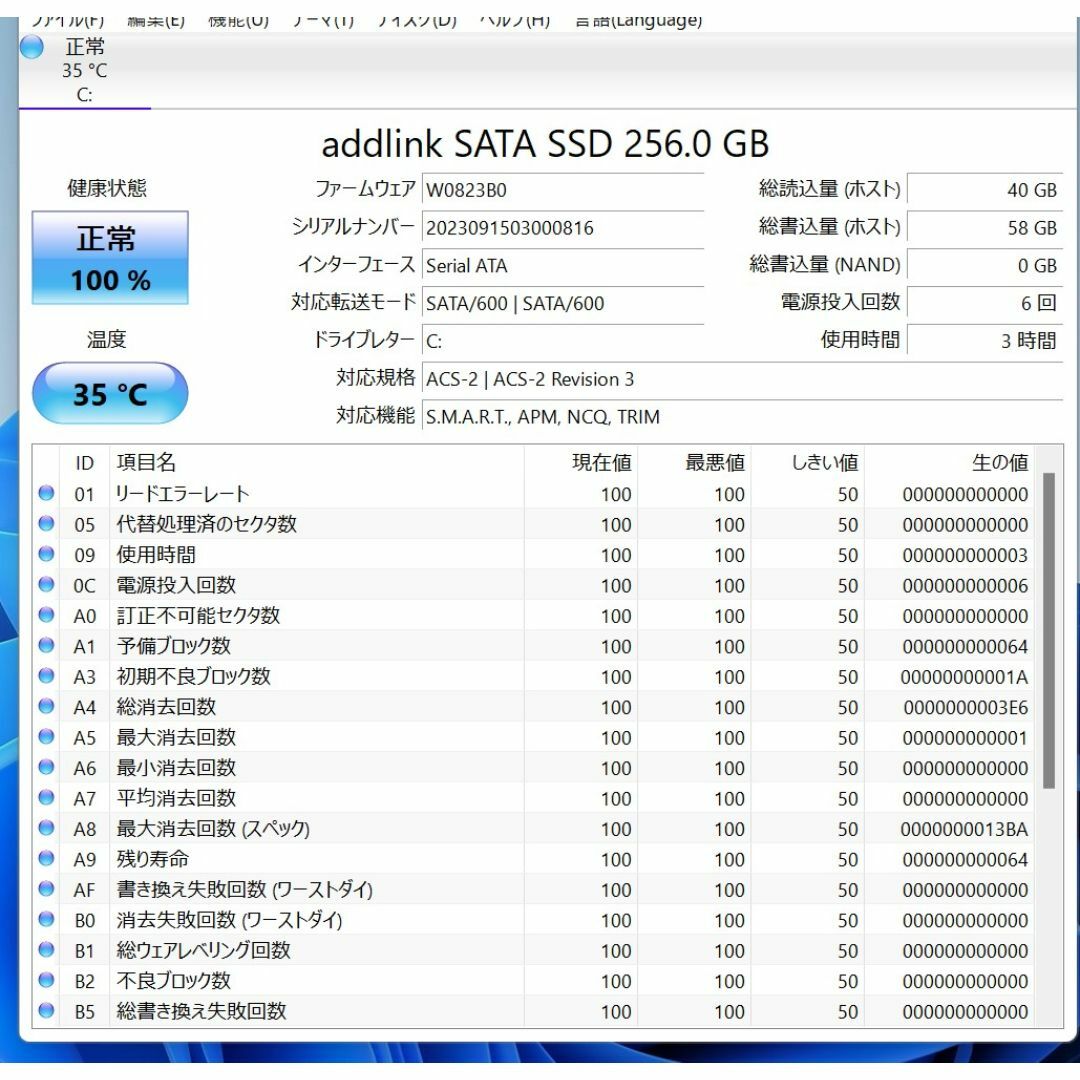
Task: Click the 最悪値 column header
Action: 694,463
